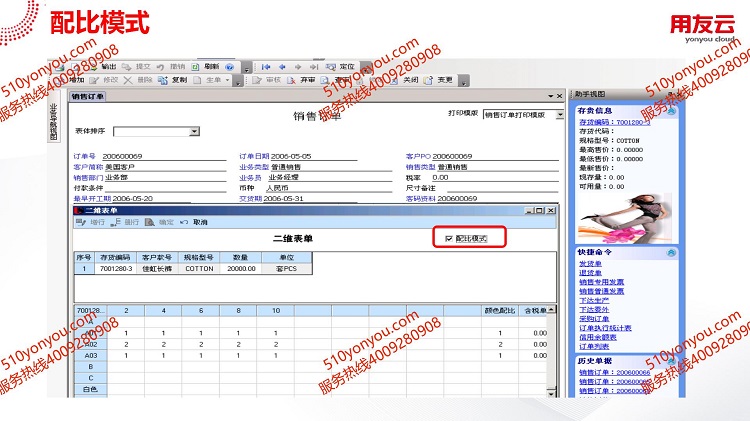This screenshot has width=750, height=421.
Task: Toggle the 配比模式 checkbox
Action: click(449, 238)
